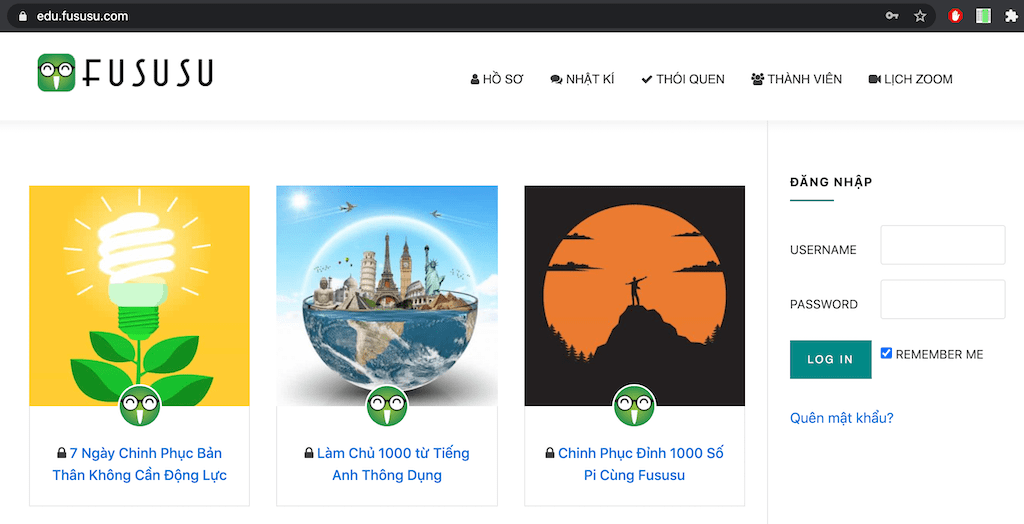Go to NHẬT KÍ in navigation
Image resolution: width=1024 pixels, height=524 pixels.
click(582, 79)
